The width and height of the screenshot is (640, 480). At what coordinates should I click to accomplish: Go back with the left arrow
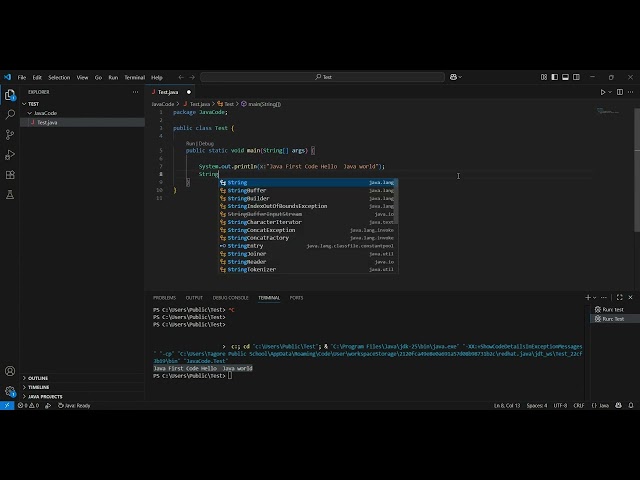click(x=181, y=77)
